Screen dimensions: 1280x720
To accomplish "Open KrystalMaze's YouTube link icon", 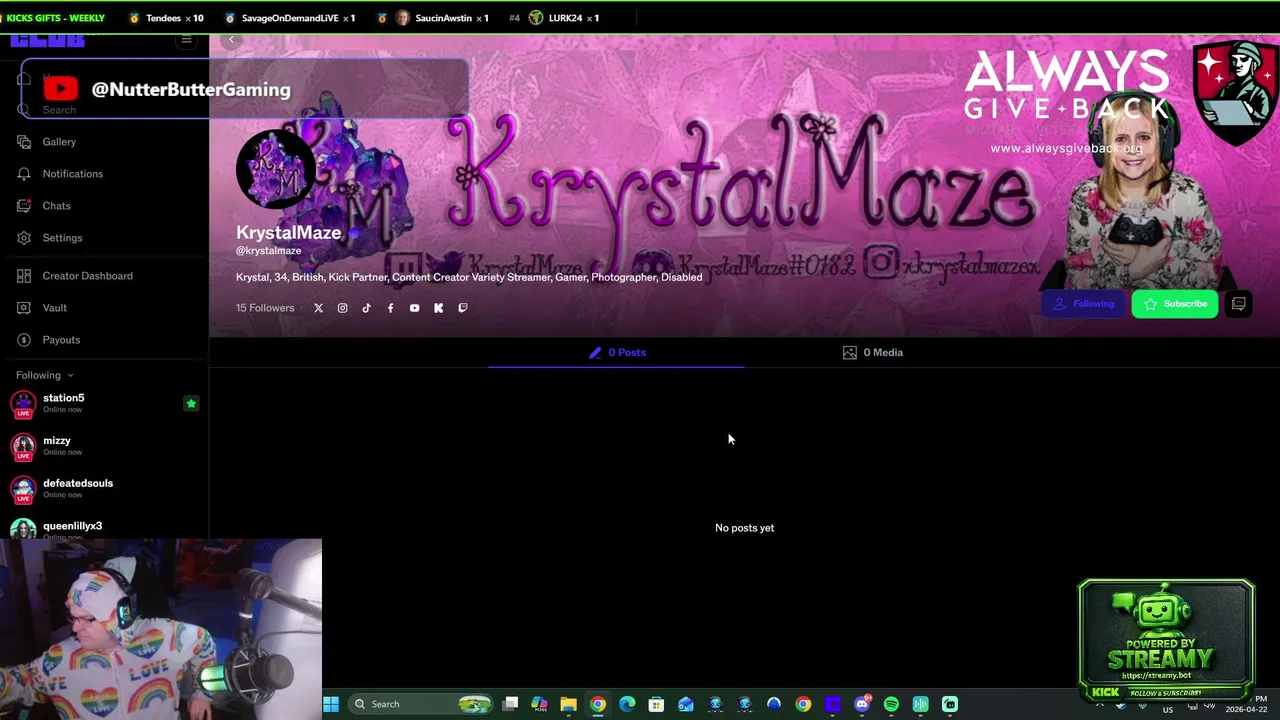I will point(414,308).
